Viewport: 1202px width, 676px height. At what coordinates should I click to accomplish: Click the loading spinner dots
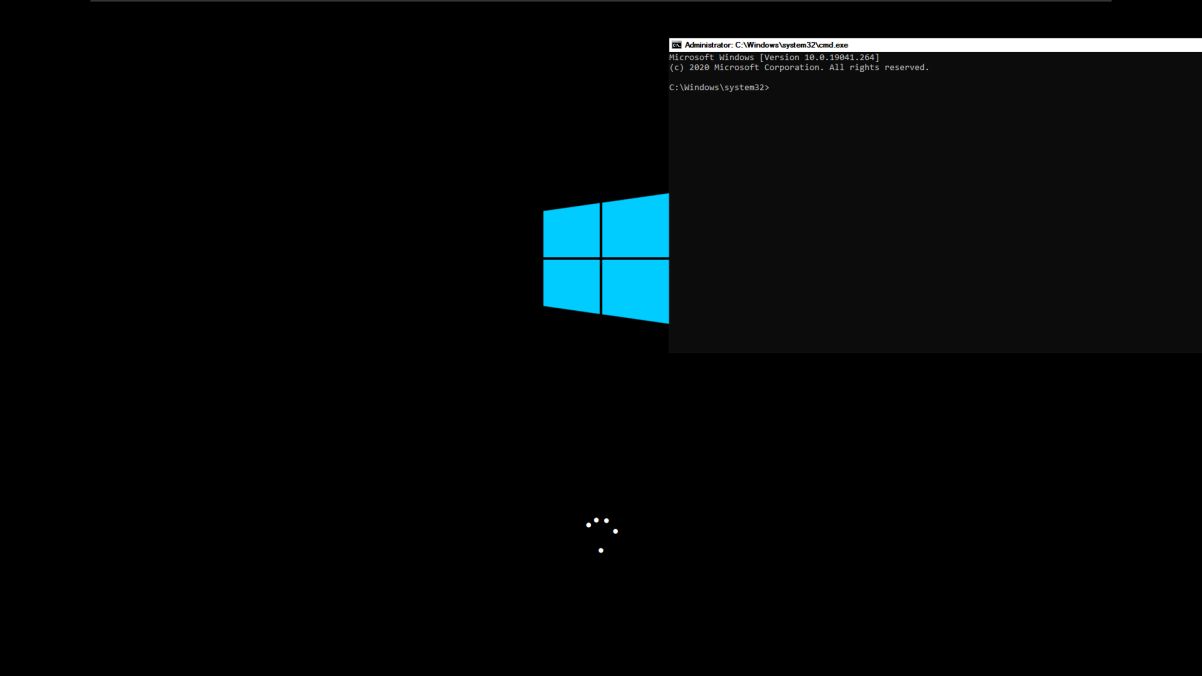click(x=601, y=534)
